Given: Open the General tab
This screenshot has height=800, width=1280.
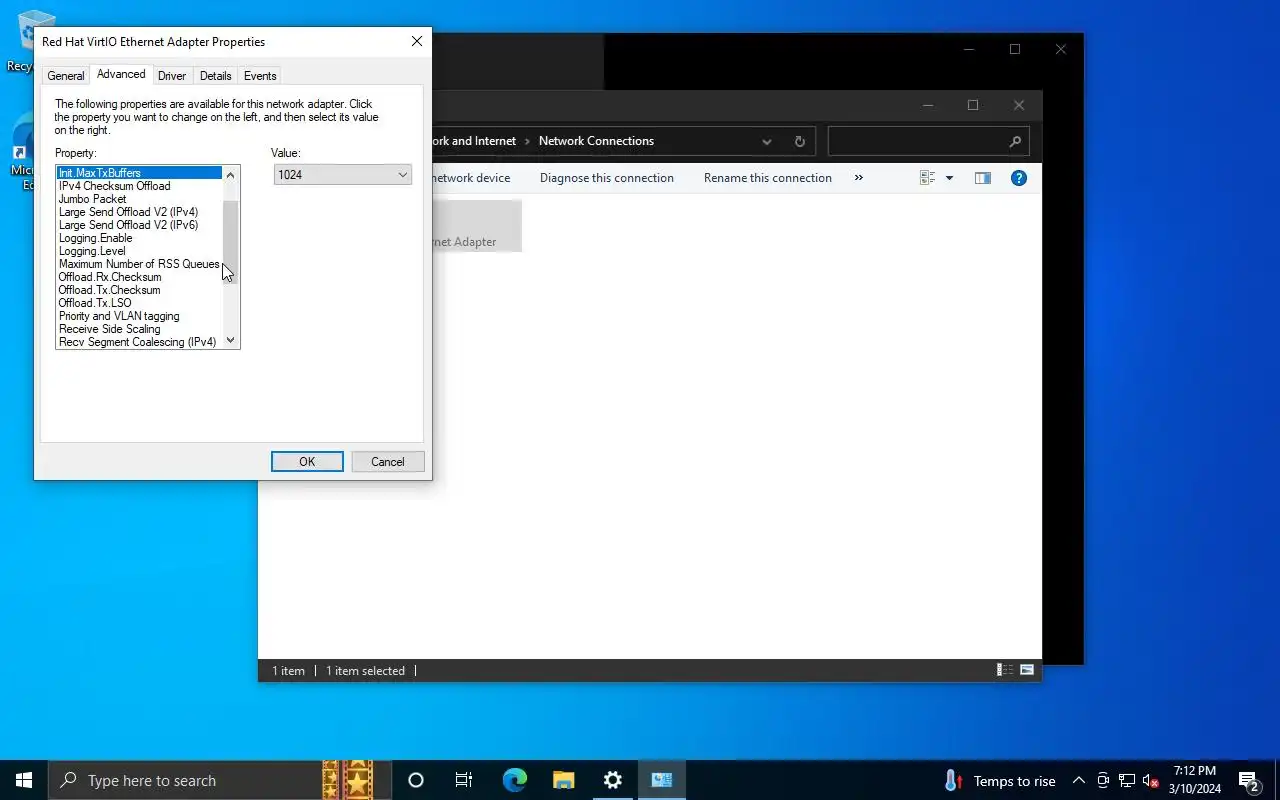Looking at the screenshot, I should point(66,76).
